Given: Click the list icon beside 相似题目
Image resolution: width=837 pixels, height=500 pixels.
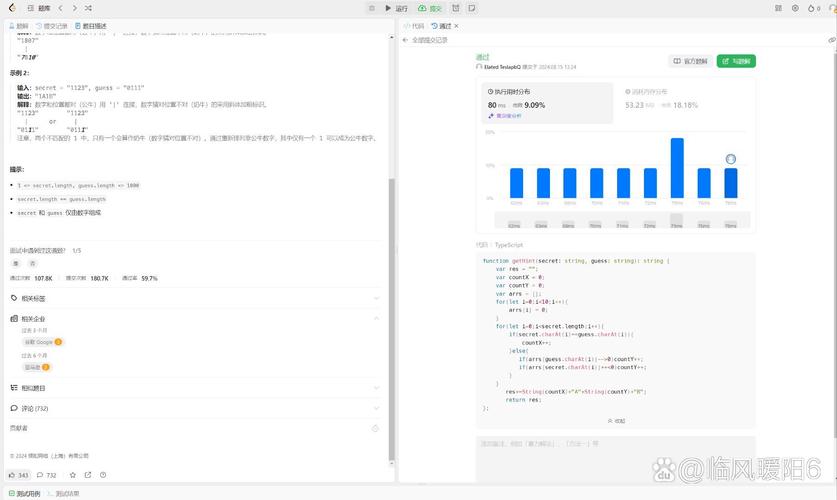Looking at the screenshot, I should click(x=14, y=388).
